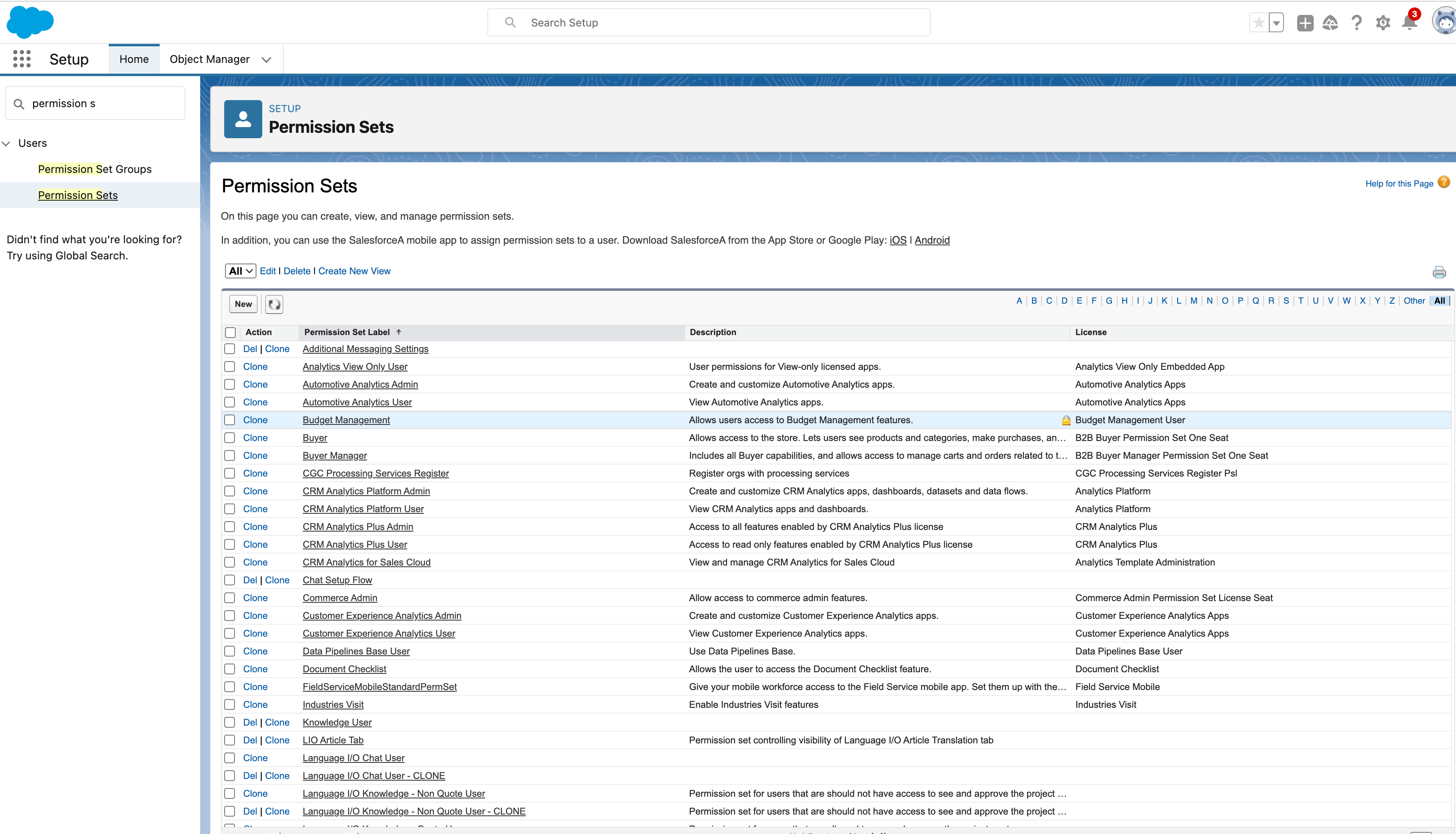1456x834 pixels.
Task: Open the Trailhead guidance icon
Action: (x=1330, y=23)
